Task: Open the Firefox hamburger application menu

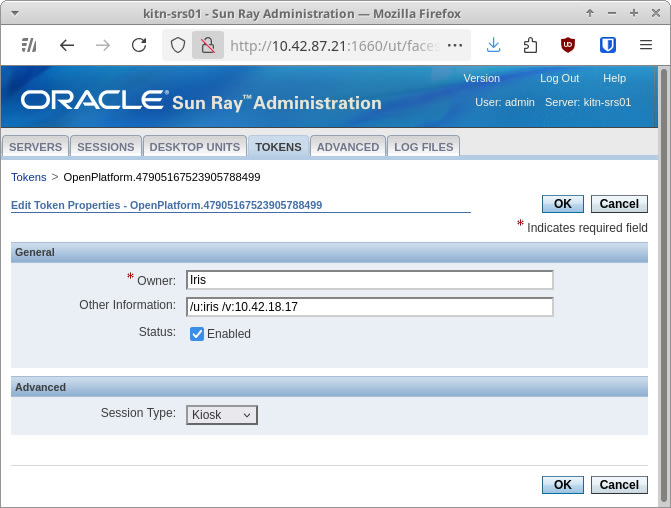Action: [x=645, y=45]
